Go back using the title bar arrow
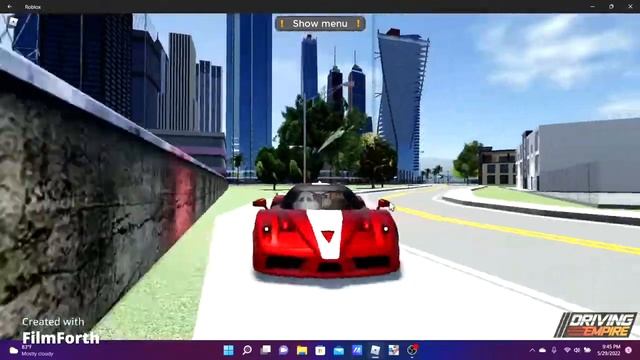 pos(9,7)
